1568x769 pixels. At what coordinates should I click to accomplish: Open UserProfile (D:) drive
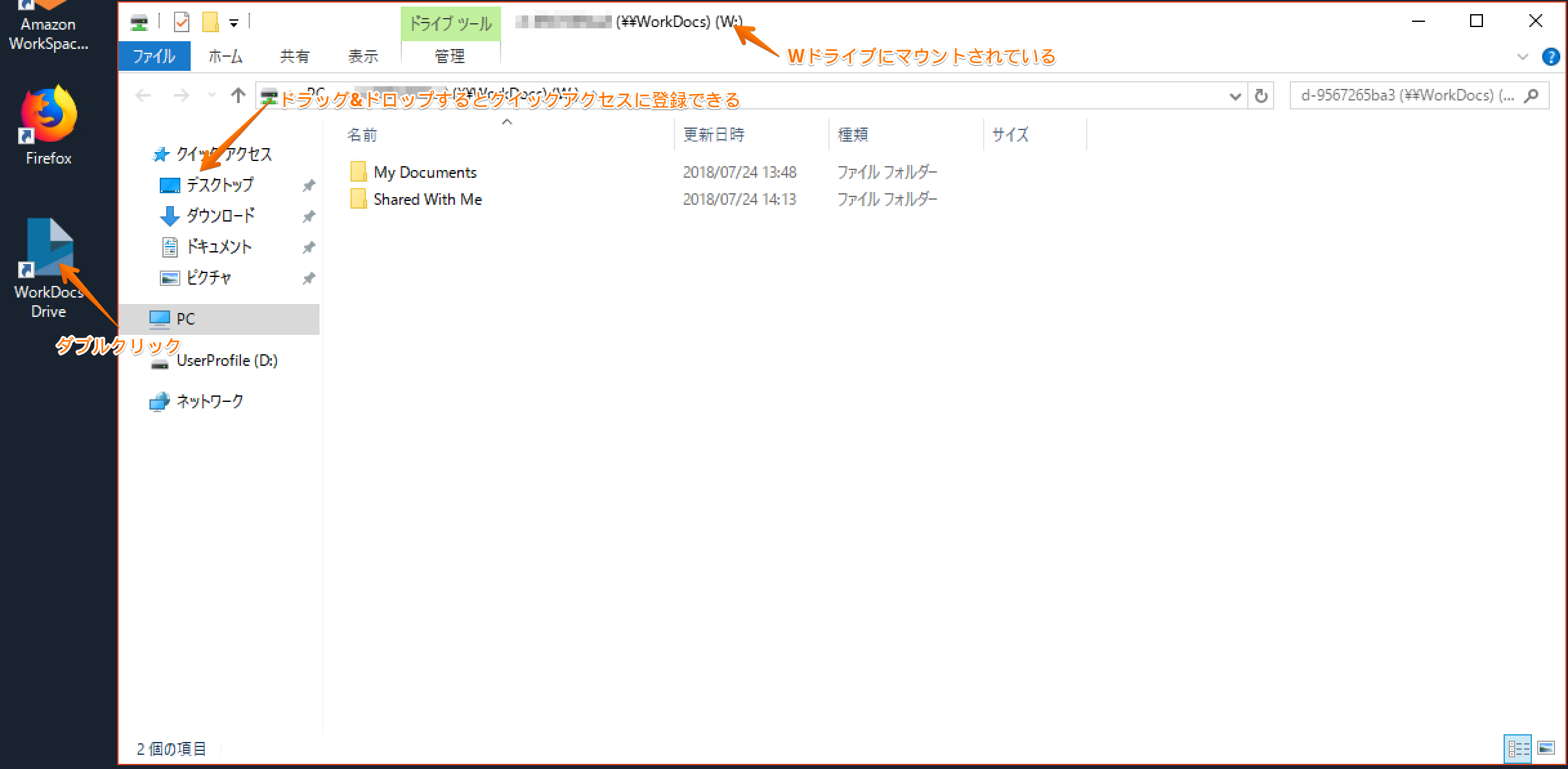coord(227,361)
